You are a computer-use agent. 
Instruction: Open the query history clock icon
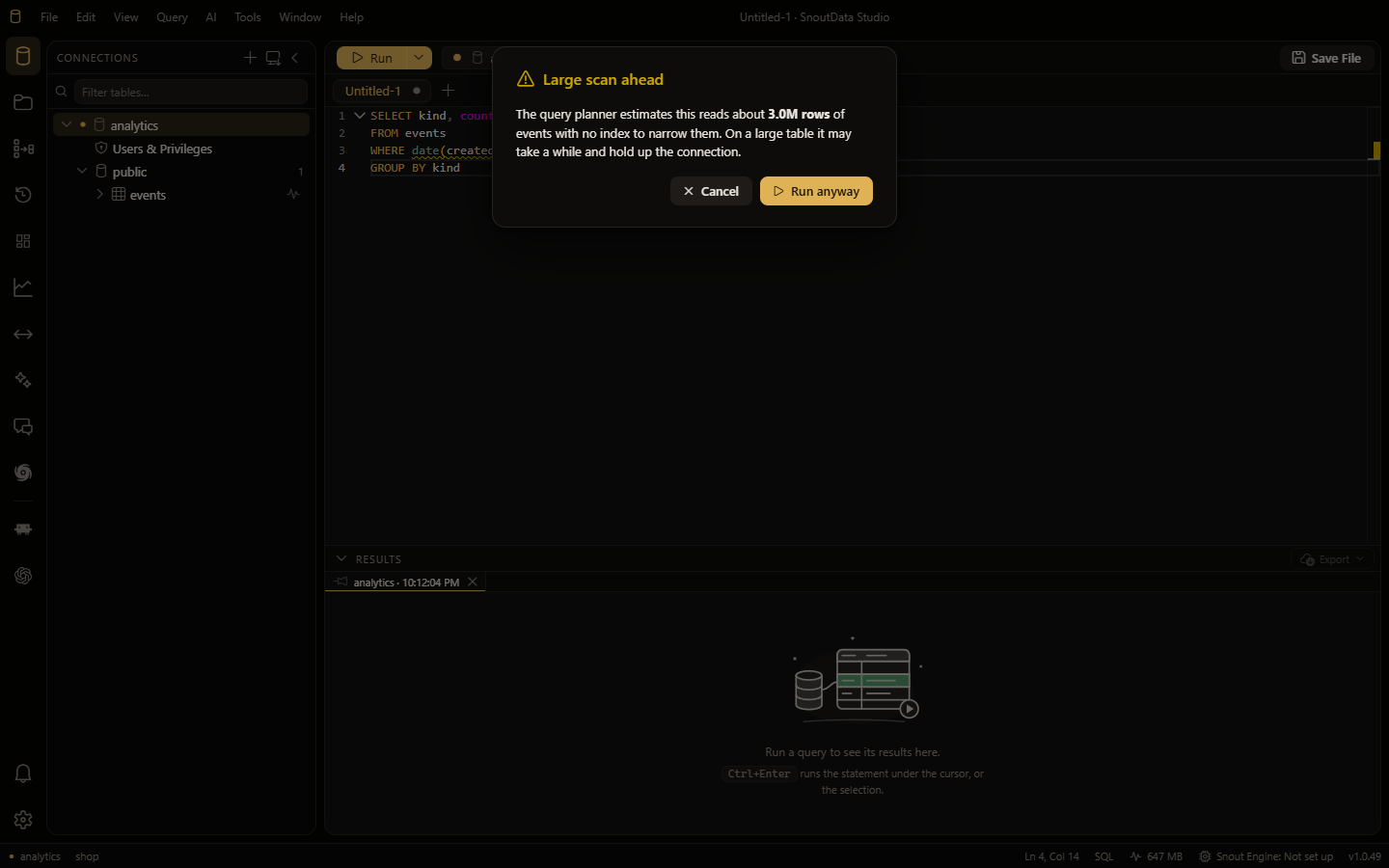pos(23,195)
